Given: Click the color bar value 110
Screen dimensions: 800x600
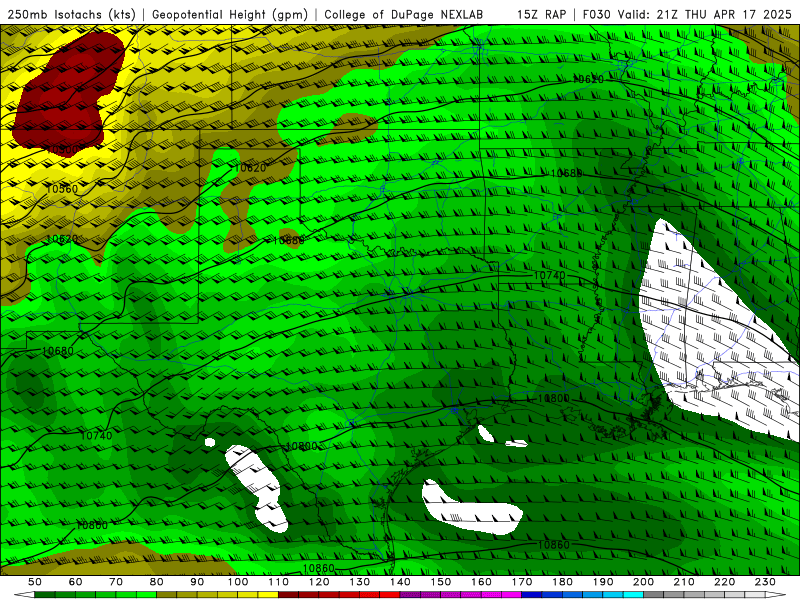Looking at the screenshot, I should click(x=278, y=582).
